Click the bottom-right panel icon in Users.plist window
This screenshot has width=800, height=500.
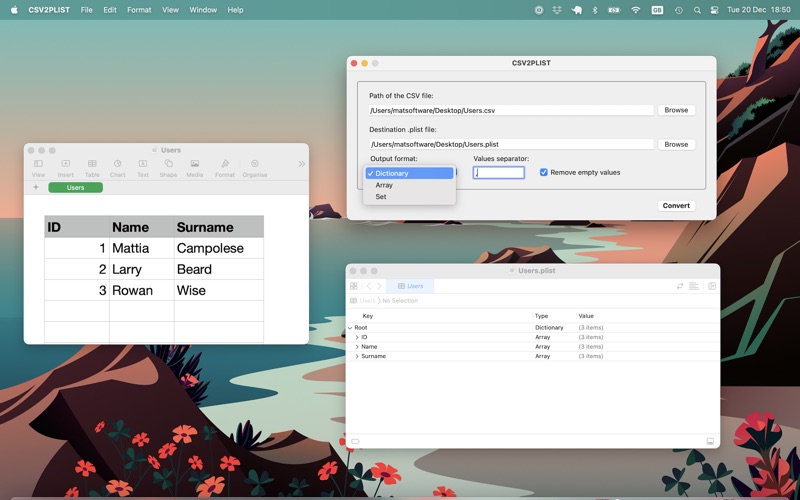pyautogui.click(x=710, y=441)
